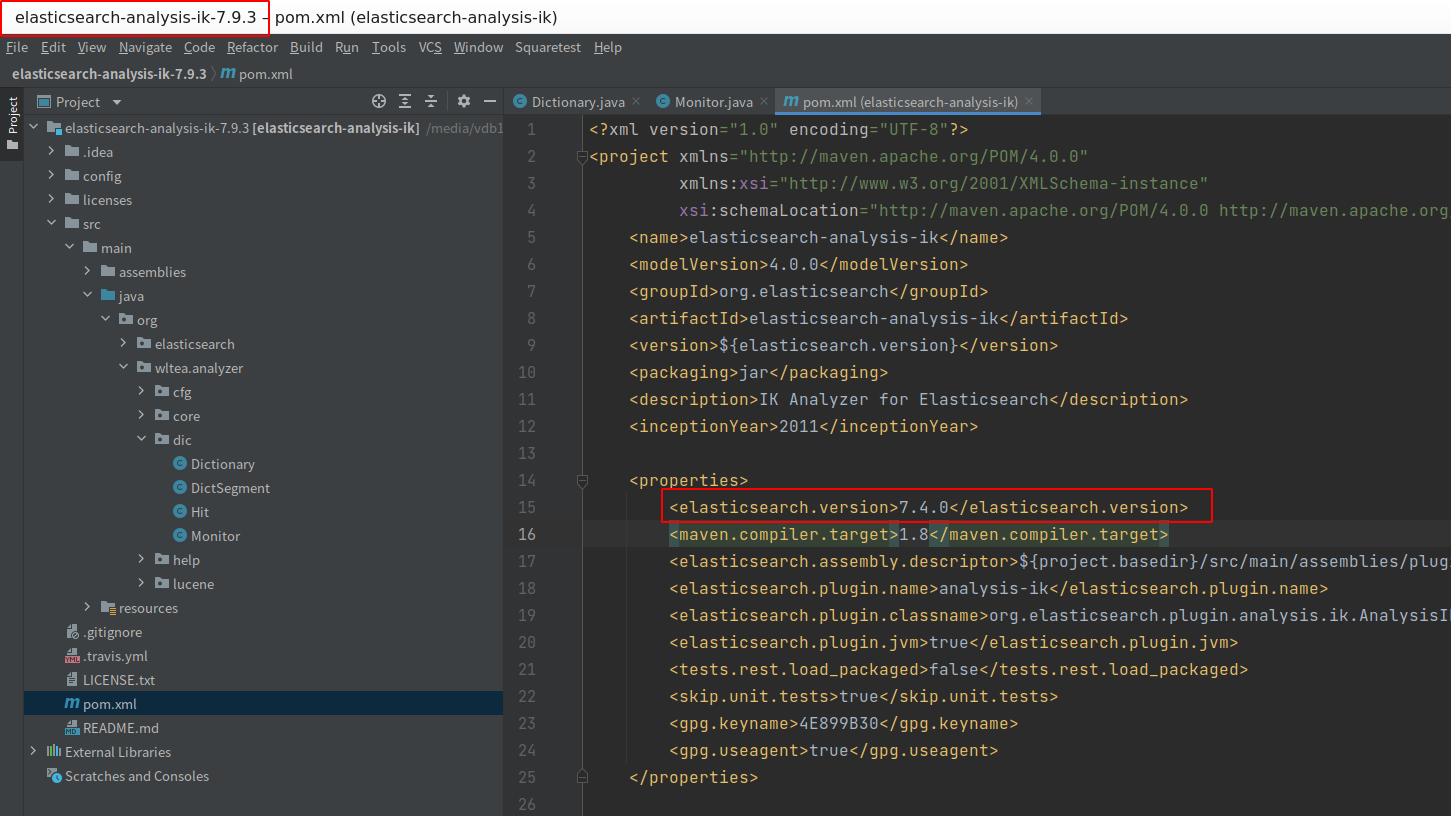The width and height of the screenshot is (1451, 816).
Task: Expand the assemblies folder
Action: coord(88,272)
